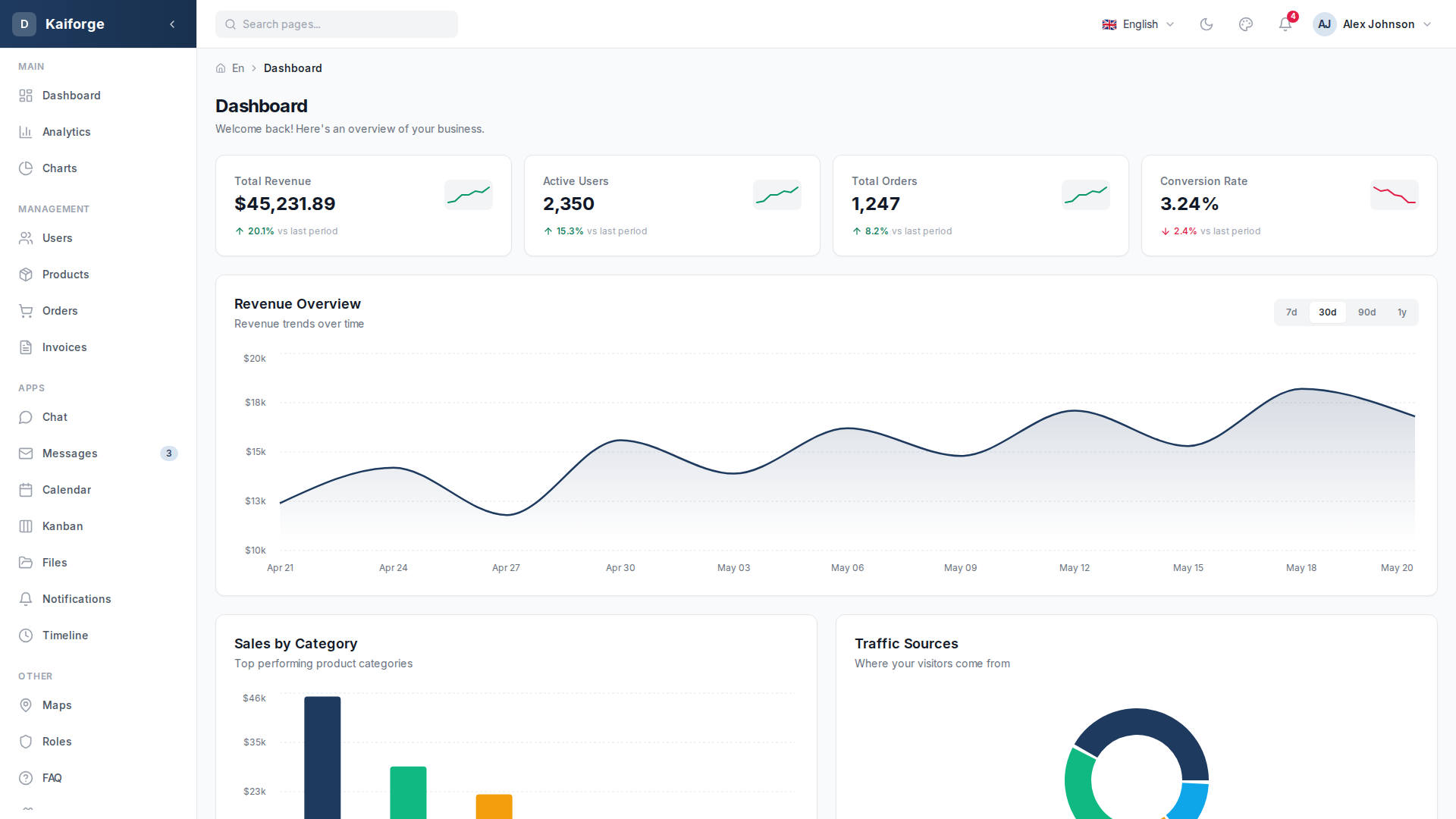Click the Calendar icon in sidebar
The width and height of the screenshot is (1456, 819).
point(26,490)
